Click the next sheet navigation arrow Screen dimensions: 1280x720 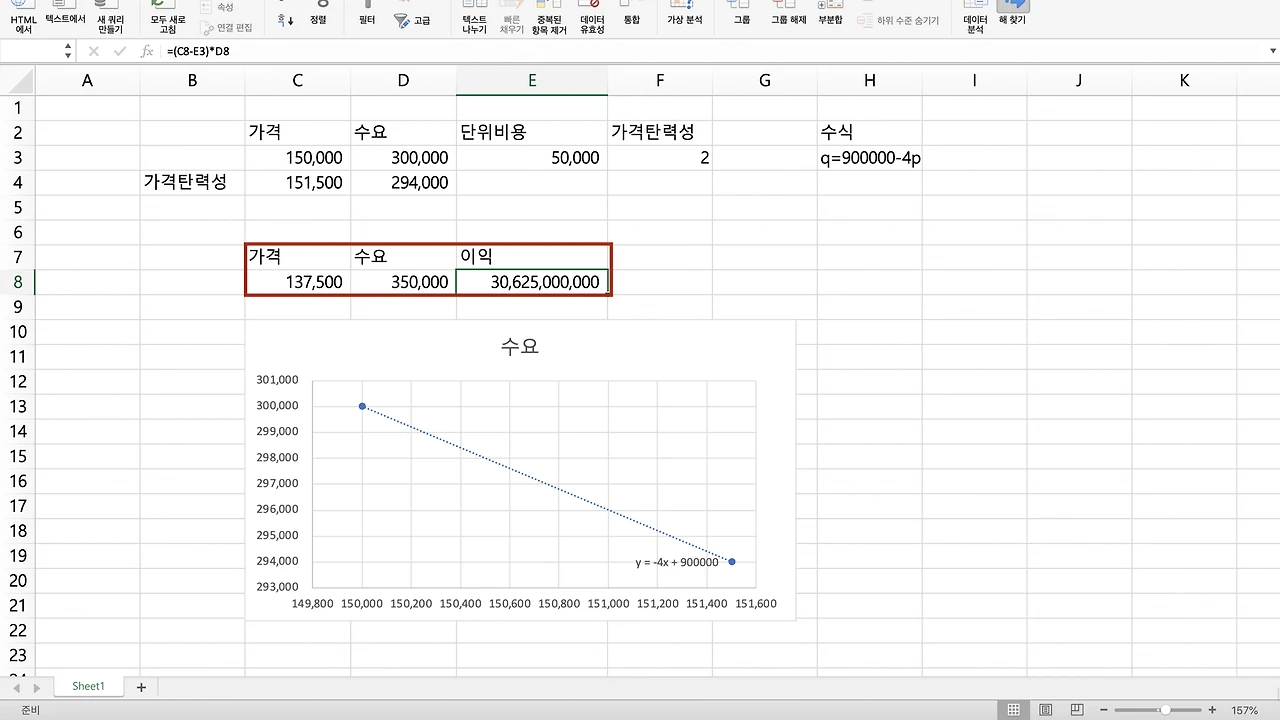coord(37,688)
